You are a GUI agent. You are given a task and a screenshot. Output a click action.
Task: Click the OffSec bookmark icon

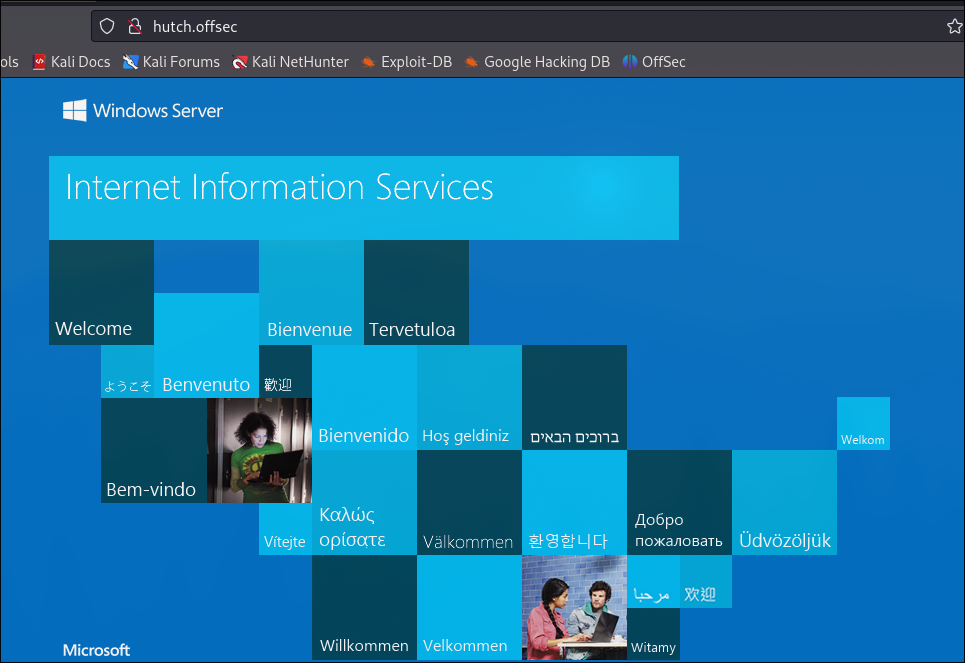[x=628, y=61]
